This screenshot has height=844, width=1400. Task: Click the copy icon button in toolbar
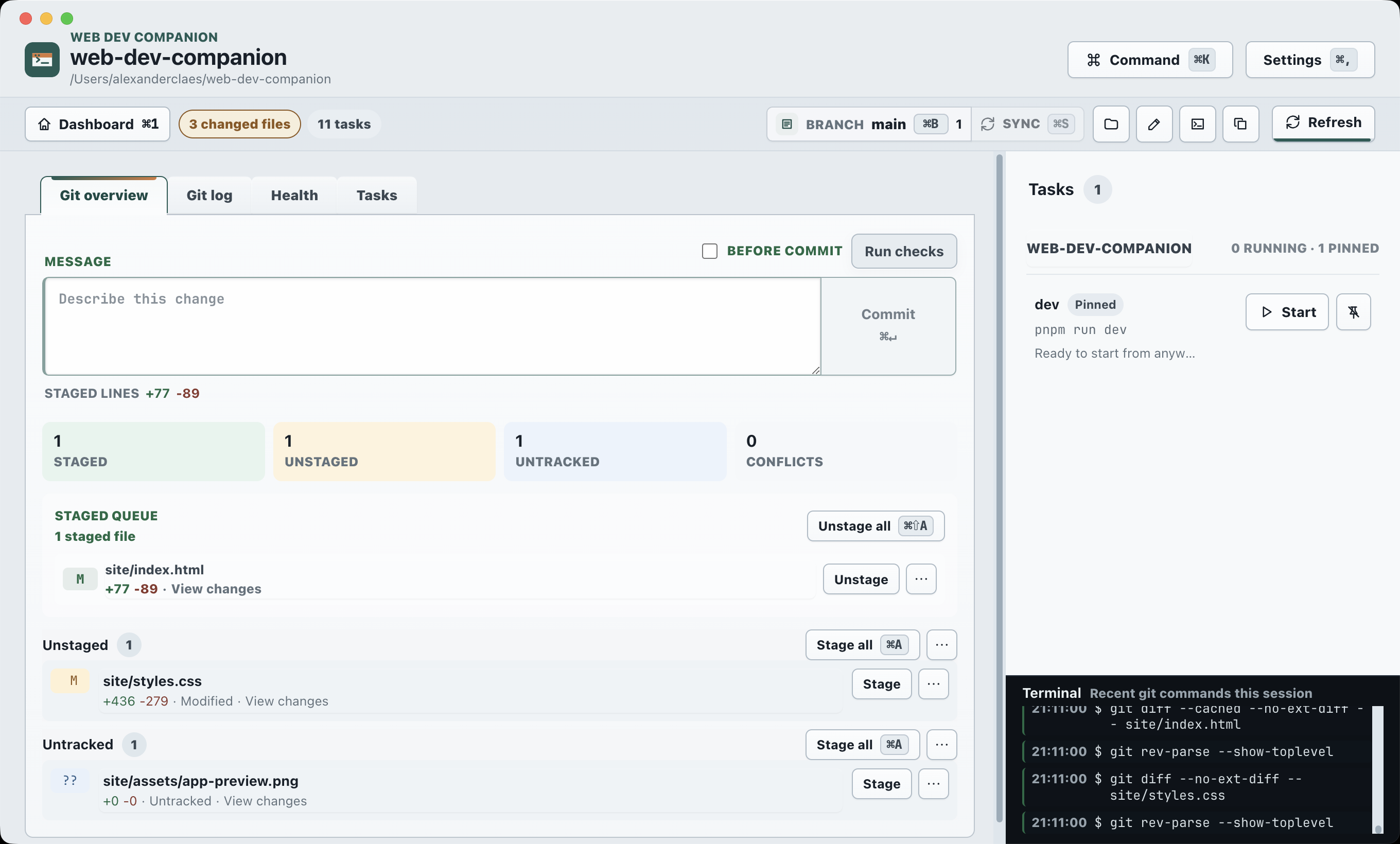tap(1240, 124)
